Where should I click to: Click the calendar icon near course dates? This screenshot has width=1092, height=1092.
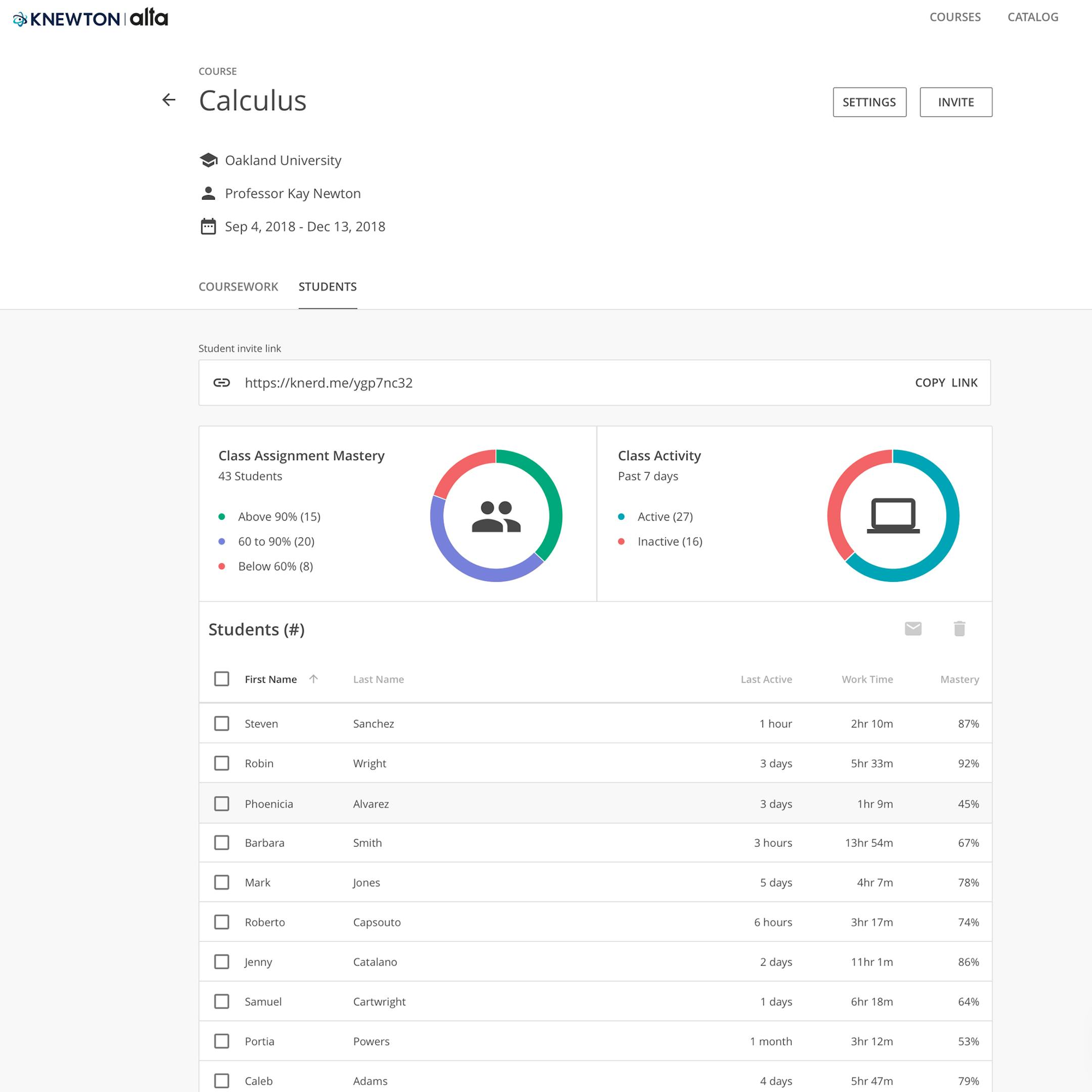(x=209, y=226)
